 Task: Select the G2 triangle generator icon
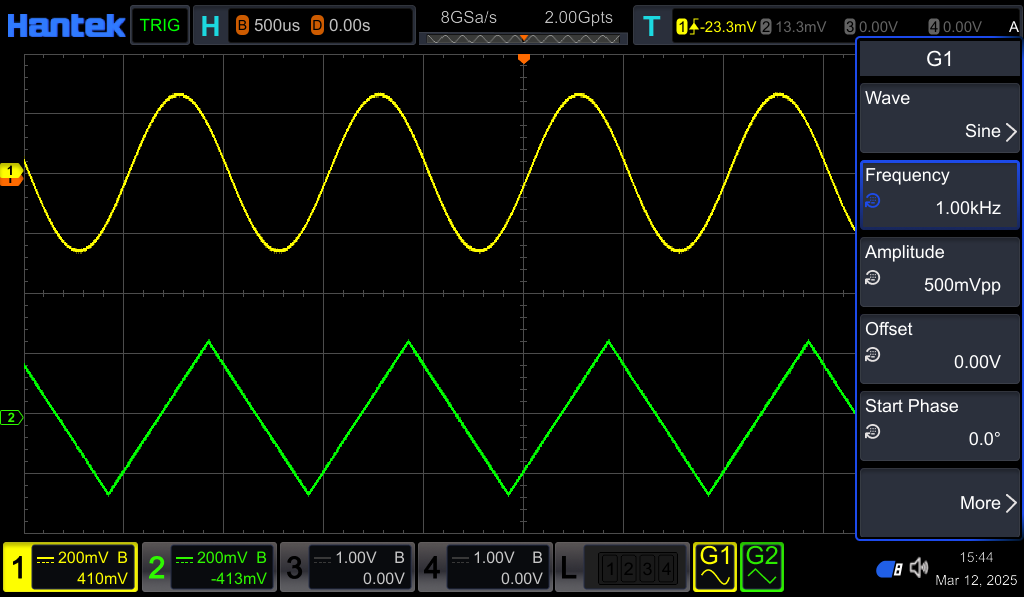pyautogui.click(x=762, y=567)
